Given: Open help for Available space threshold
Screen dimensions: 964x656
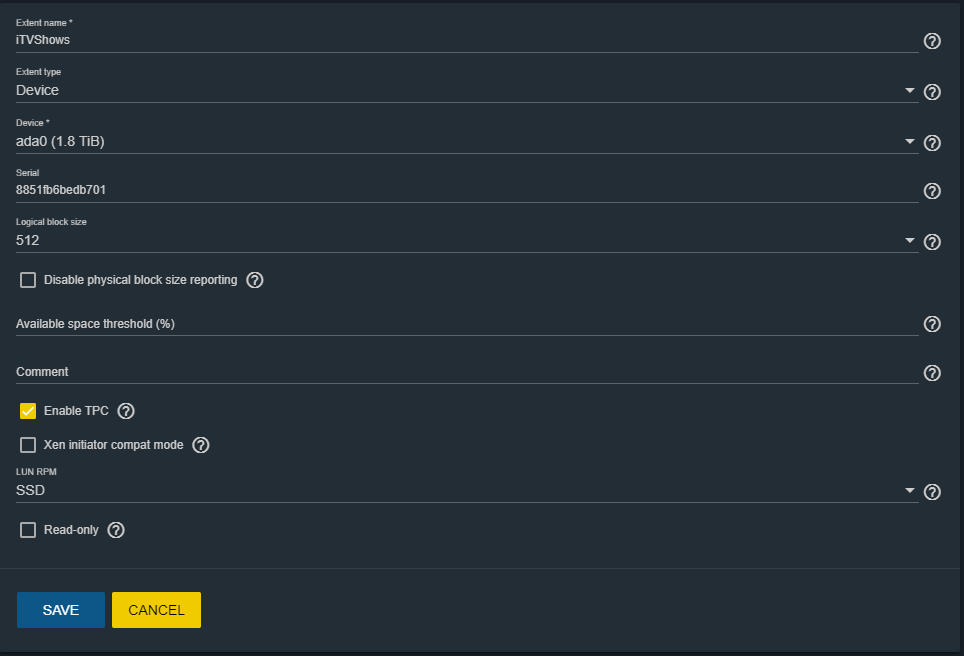Looking at the screenshot, I should coord(932,324).
